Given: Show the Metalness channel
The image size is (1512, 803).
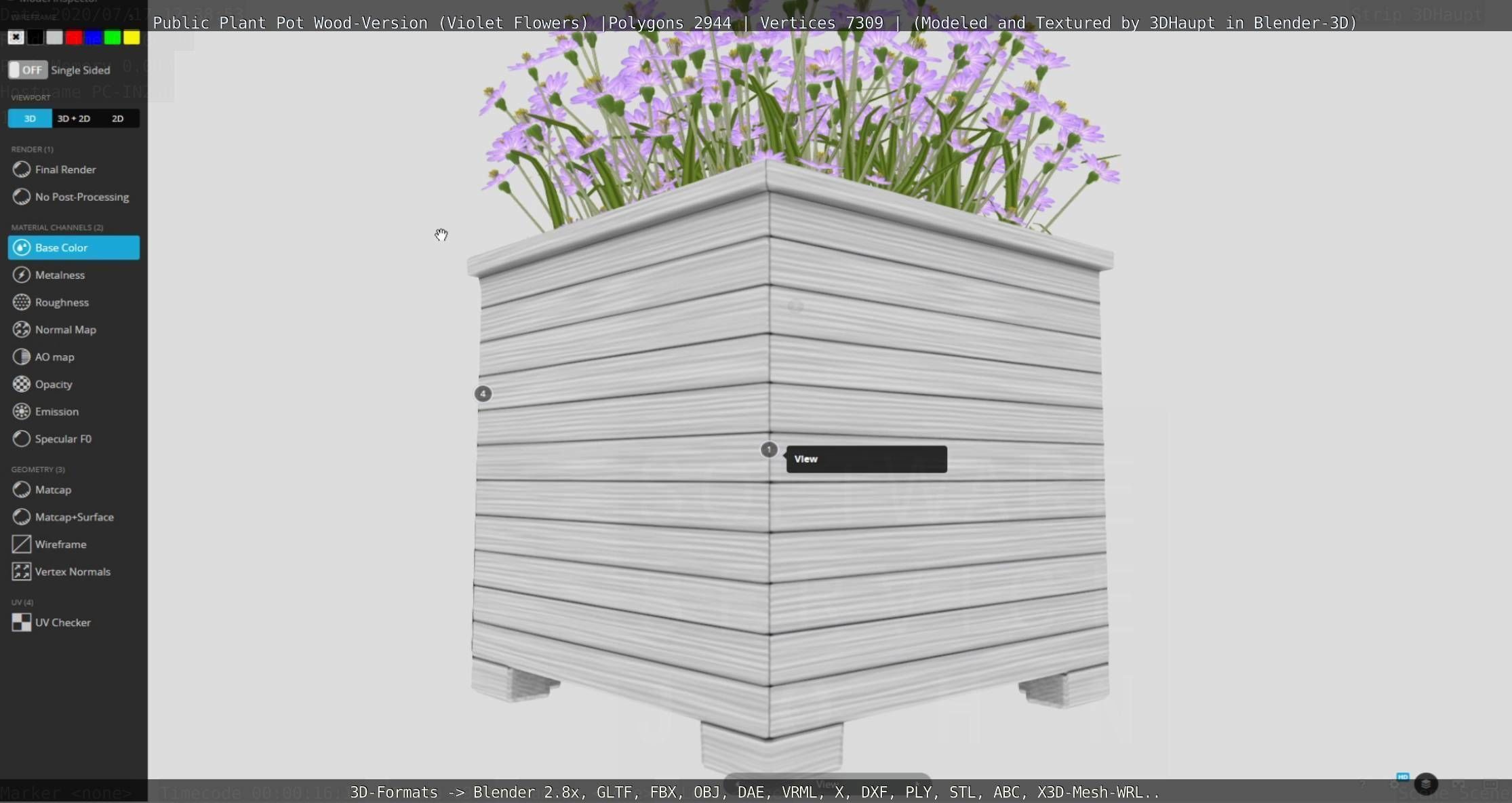Looking at the screenshot, I should [x=73, y=275].
